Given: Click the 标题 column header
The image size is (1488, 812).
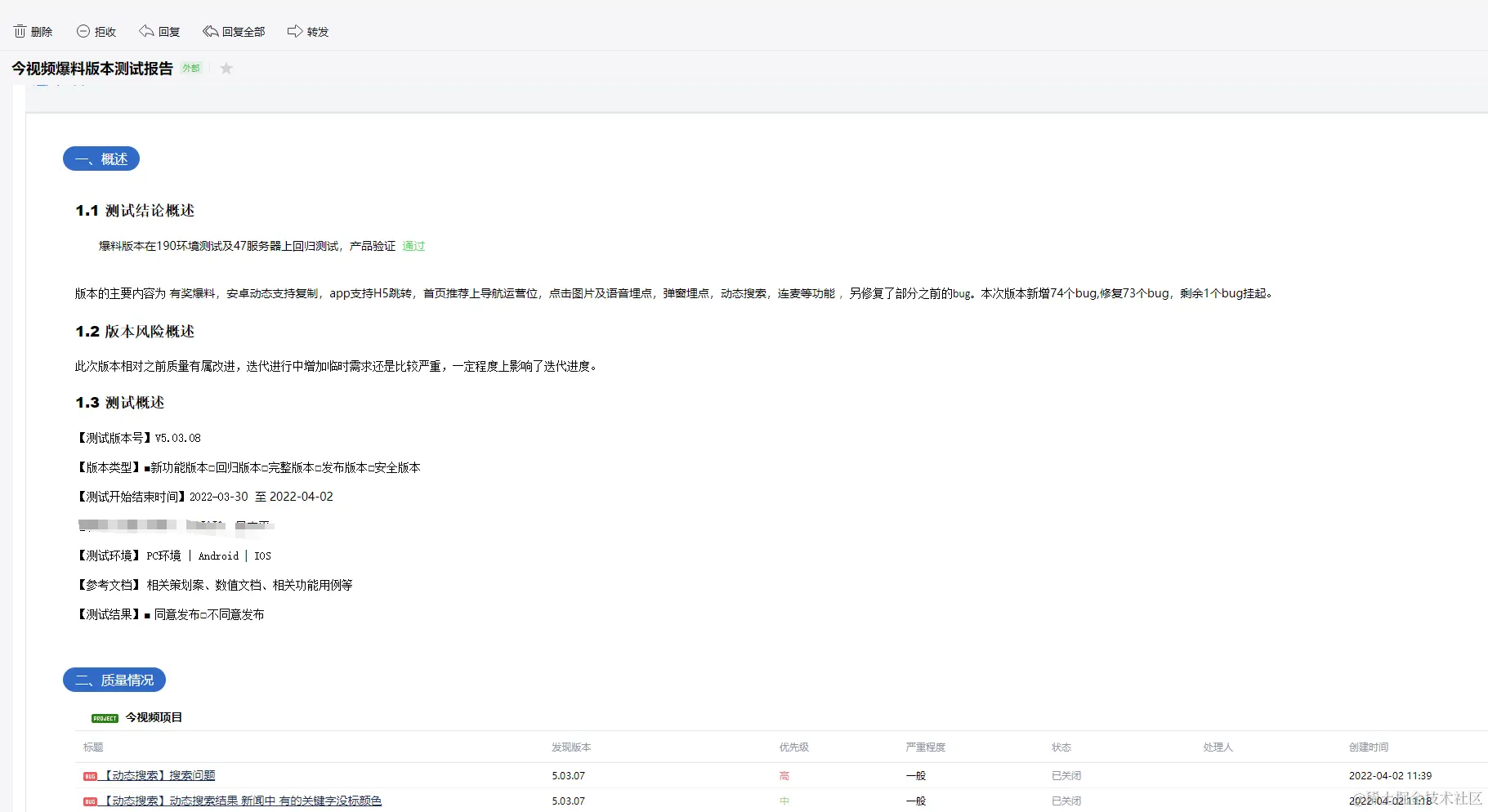Looking at the screenshot, I should [93, 747].
